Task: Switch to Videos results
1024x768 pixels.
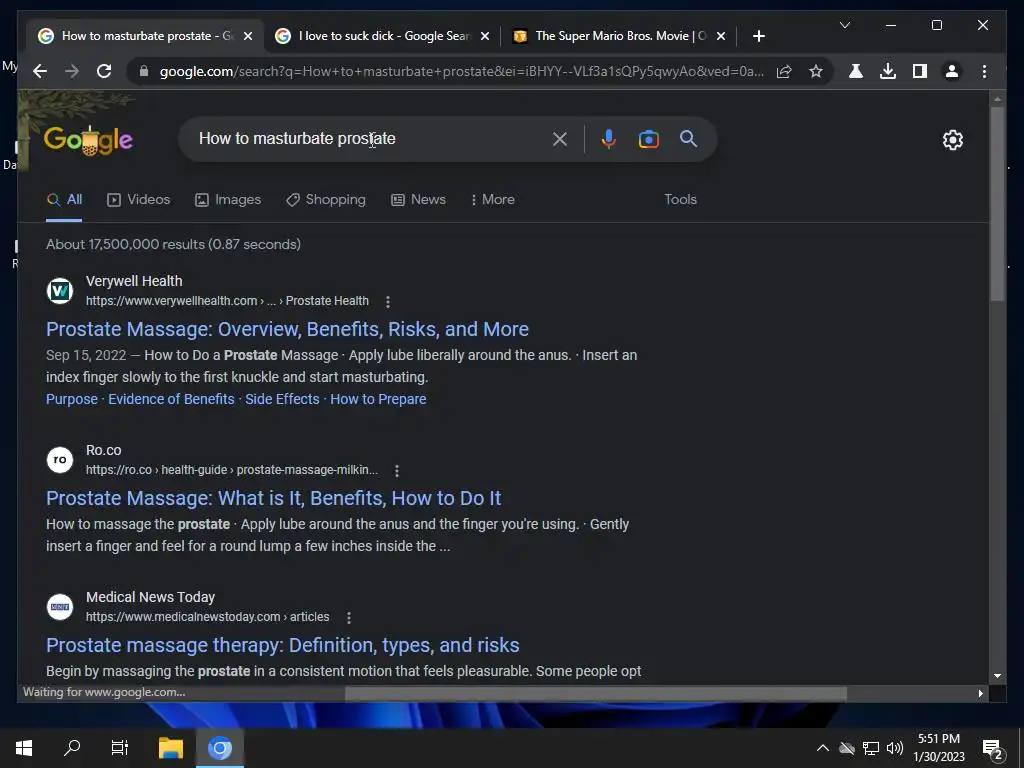Action: (x=138, y=200)
